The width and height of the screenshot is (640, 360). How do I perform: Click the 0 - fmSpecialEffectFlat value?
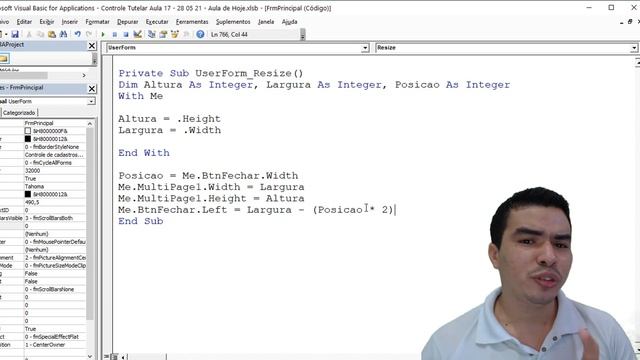click(x=55, y=337)
